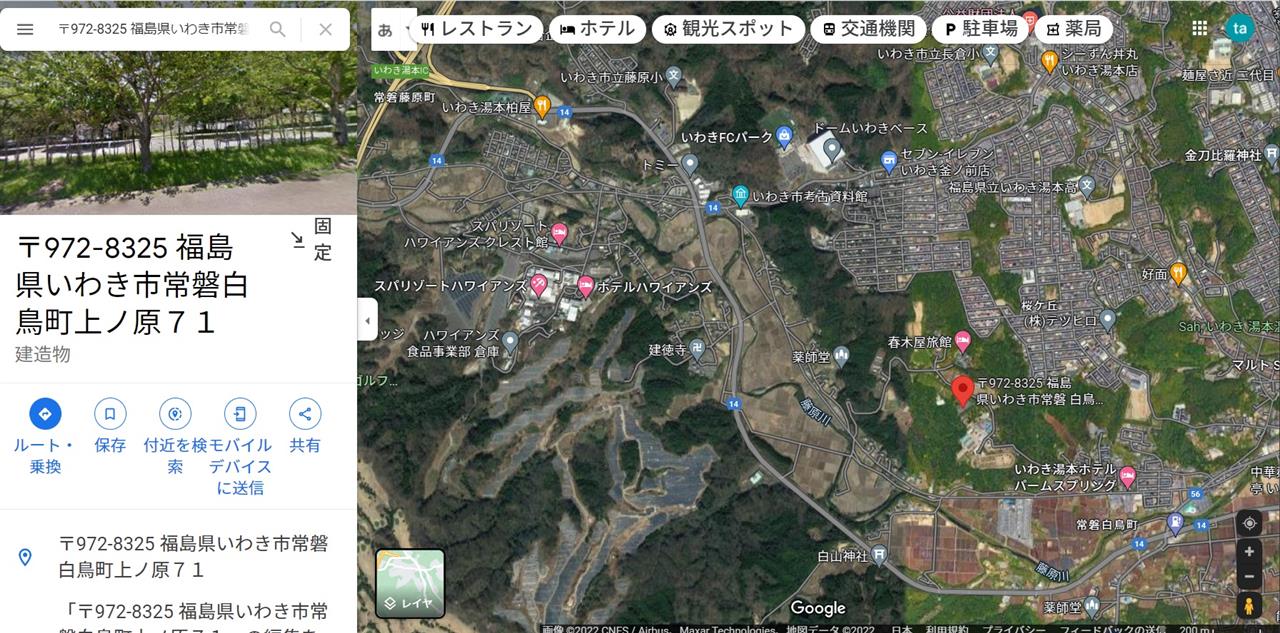Collapse the side panel arrow
The image size is (1280, 633).
pyautogui.click(x=367, y=321)
